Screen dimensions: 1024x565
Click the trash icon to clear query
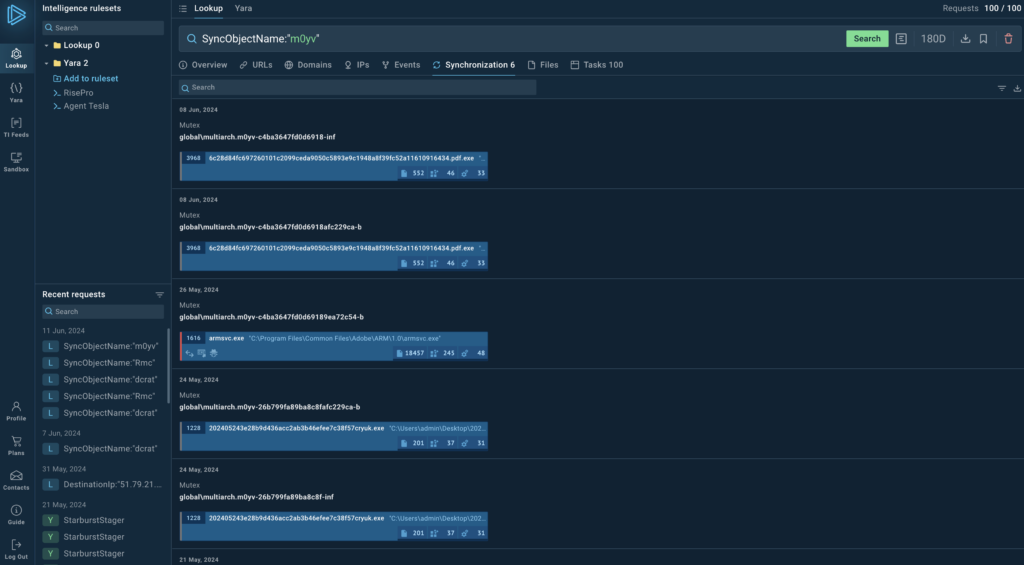pos(1008,39)
